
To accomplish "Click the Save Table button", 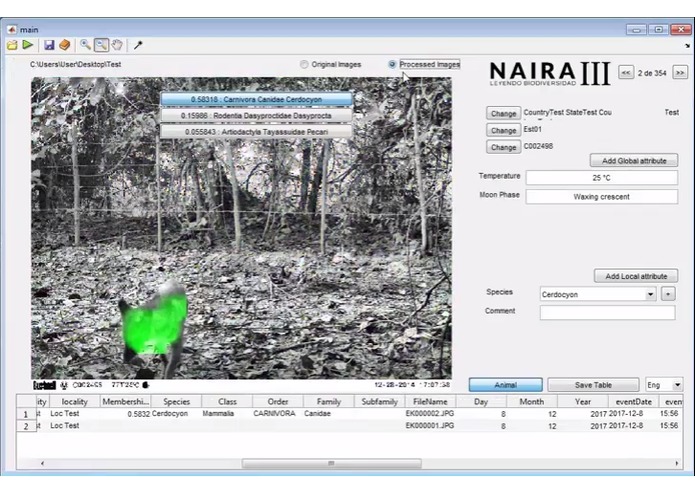I will pyautogui.click(x=593, y=385).
